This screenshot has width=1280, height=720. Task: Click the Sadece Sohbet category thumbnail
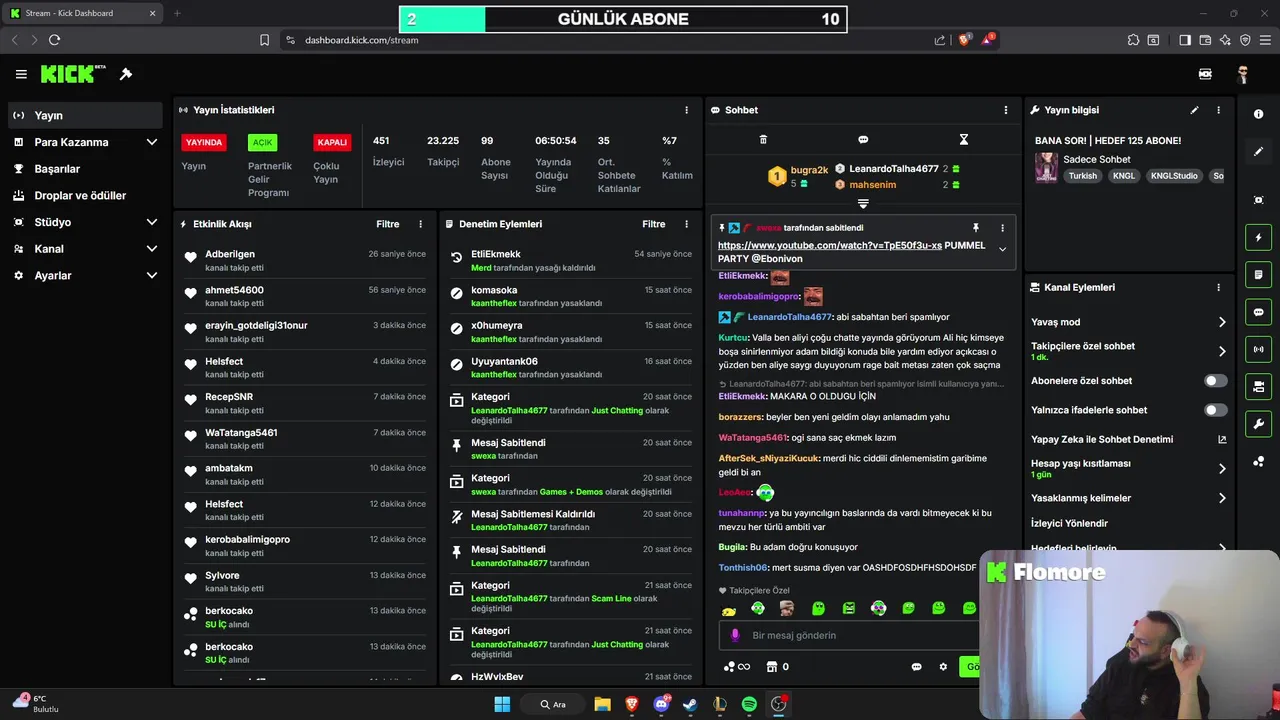(x=1046, y=167)
